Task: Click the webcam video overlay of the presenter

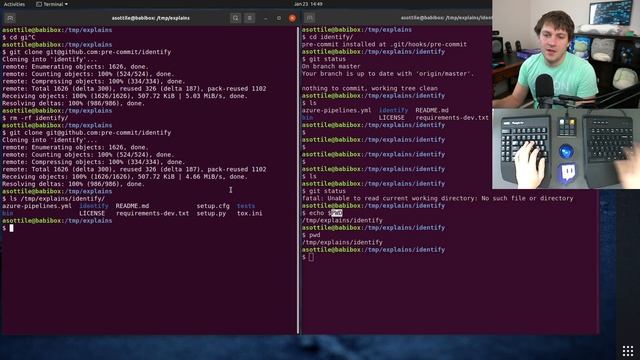Action: click(x=566, y=54)
